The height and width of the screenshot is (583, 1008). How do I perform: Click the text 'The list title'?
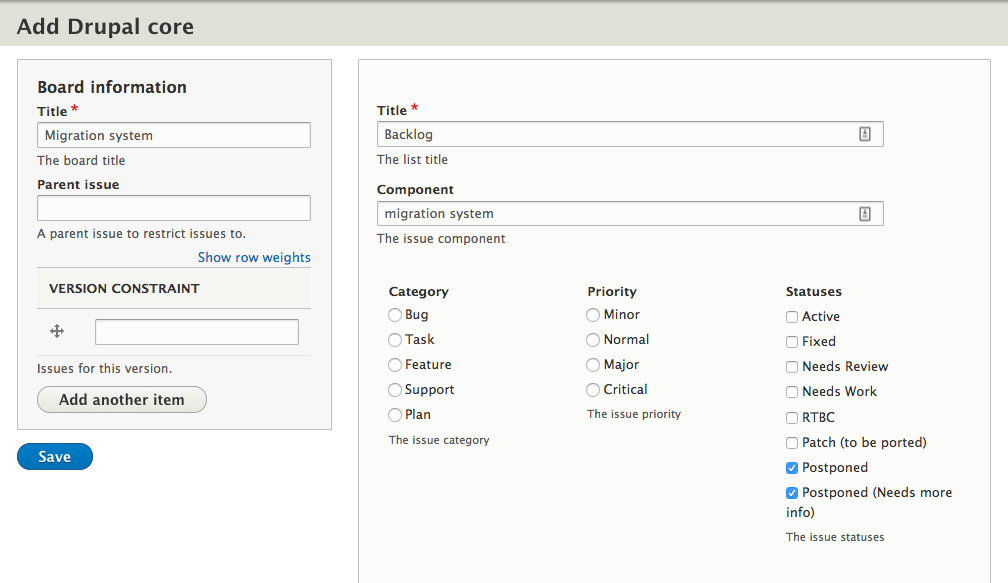[x=412, y=159]
